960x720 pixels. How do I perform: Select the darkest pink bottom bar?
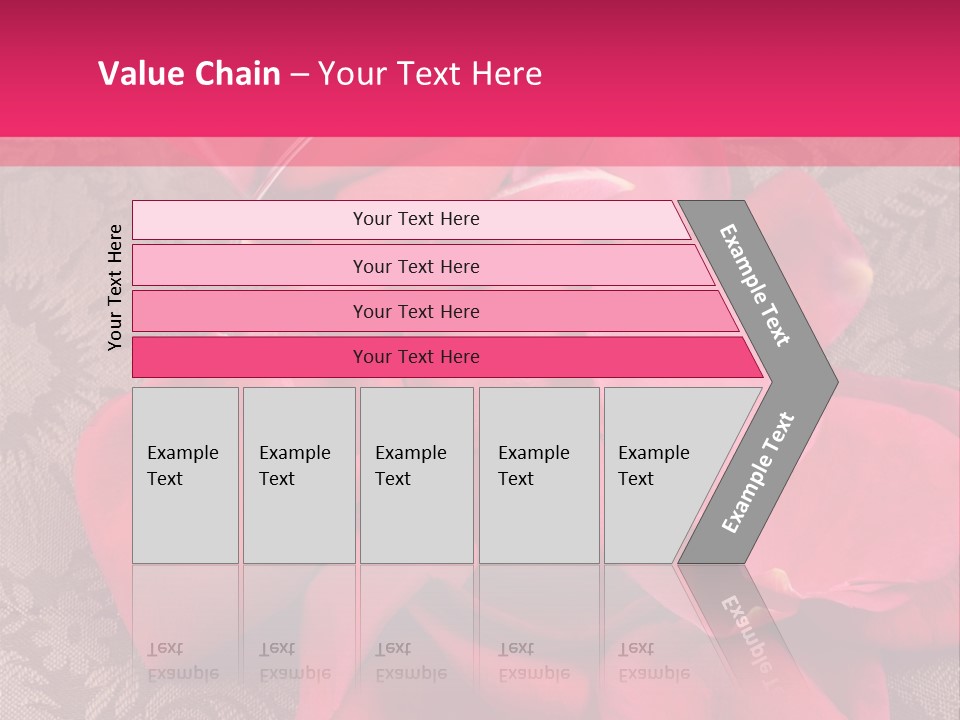(x=416, y=357)
